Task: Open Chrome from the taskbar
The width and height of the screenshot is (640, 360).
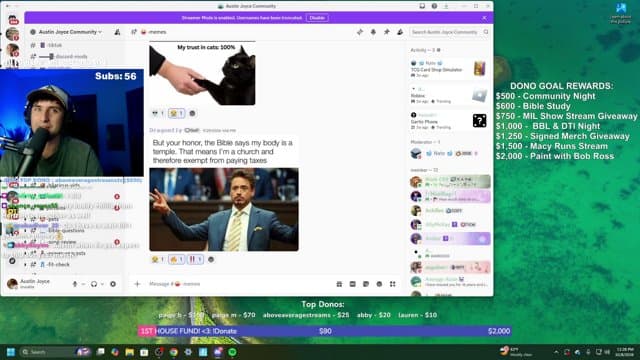Action: 173,352
